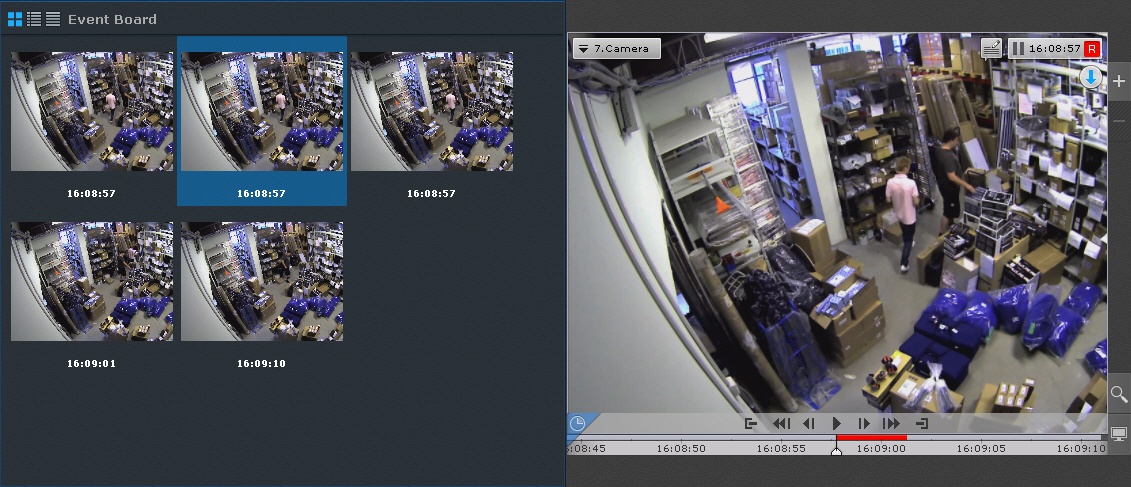
Task: Open the 7.Camera selection dropdown
Action: (x=616, y=48)
